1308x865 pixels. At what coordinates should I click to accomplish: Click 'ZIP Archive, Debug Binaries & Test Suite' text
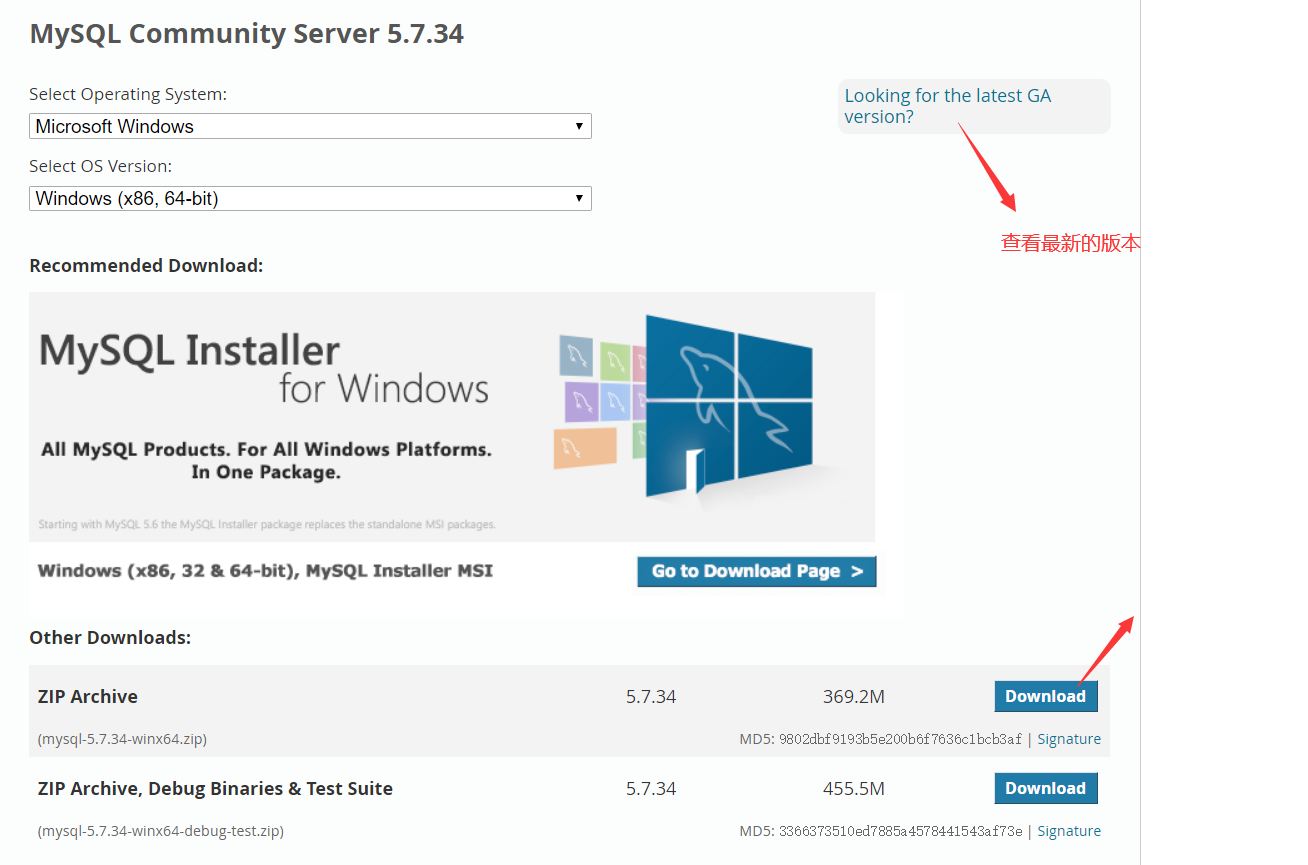pos(215,789)
